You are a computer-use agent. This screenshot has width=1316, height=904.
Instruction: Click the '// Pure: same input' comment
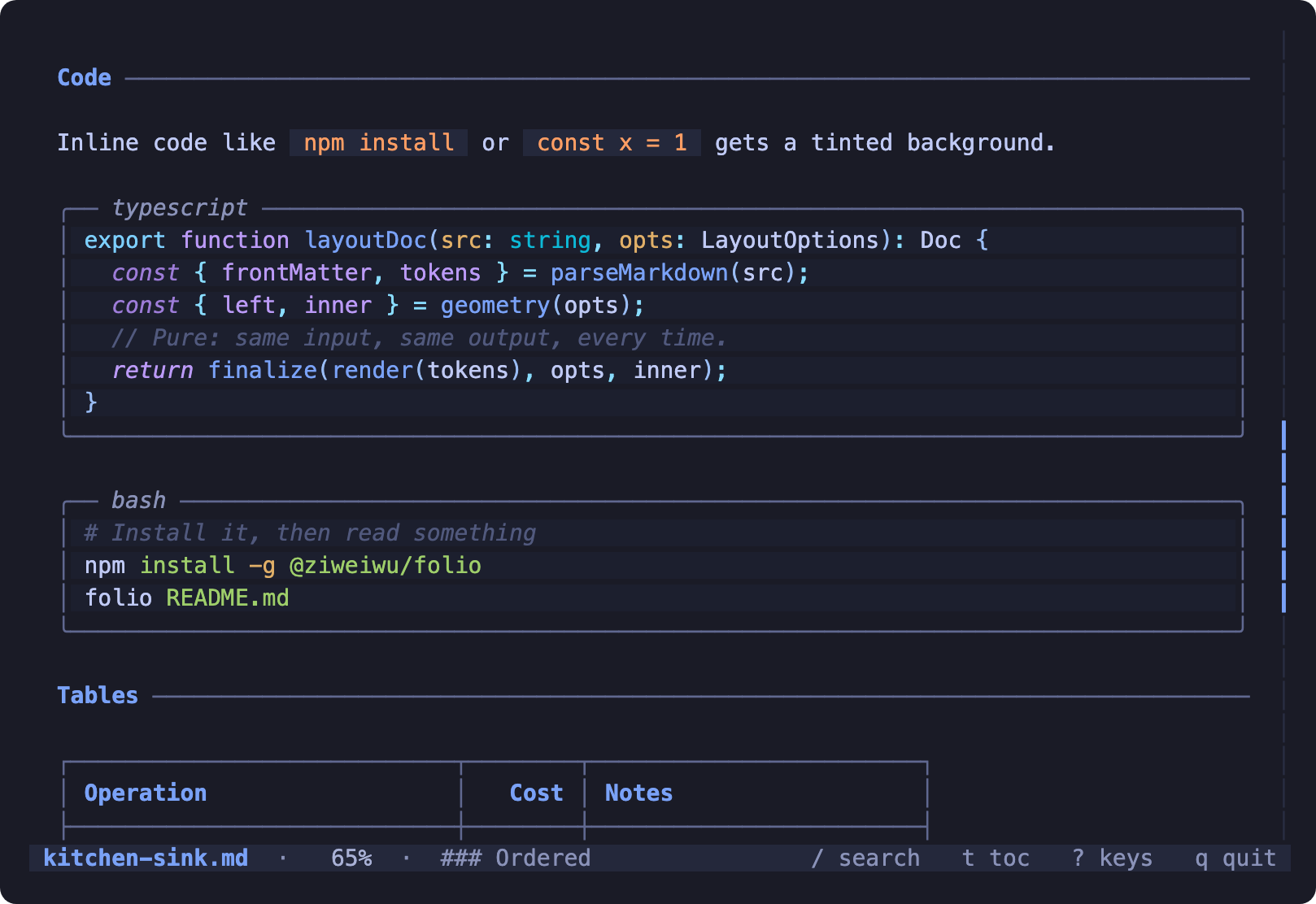point(419,338)
